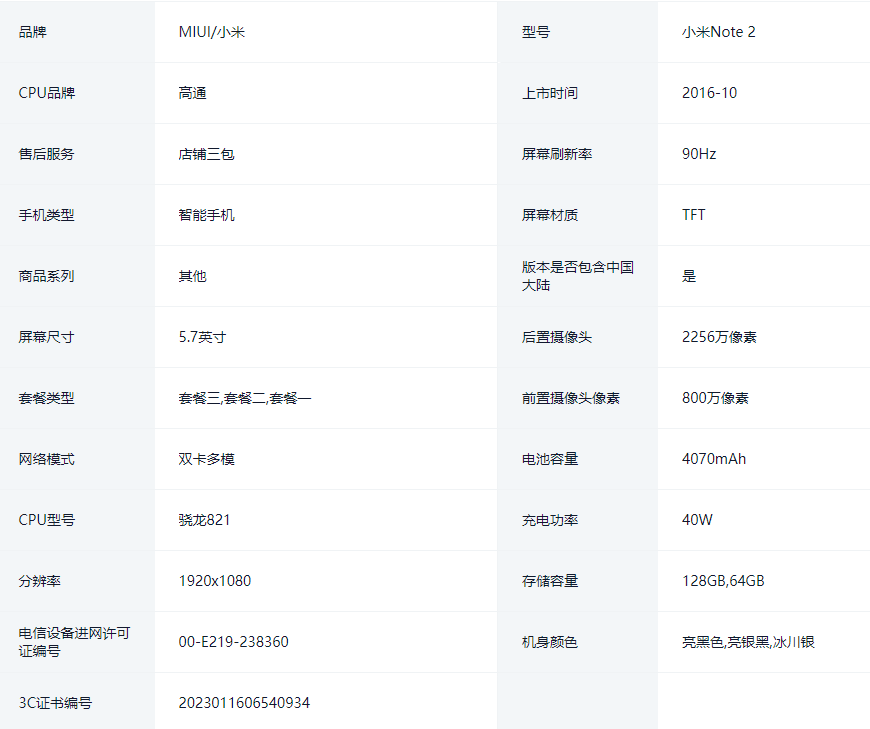870x729 pixels.
Task: Select the '屏幕材质' label
Action: point(550,215)
